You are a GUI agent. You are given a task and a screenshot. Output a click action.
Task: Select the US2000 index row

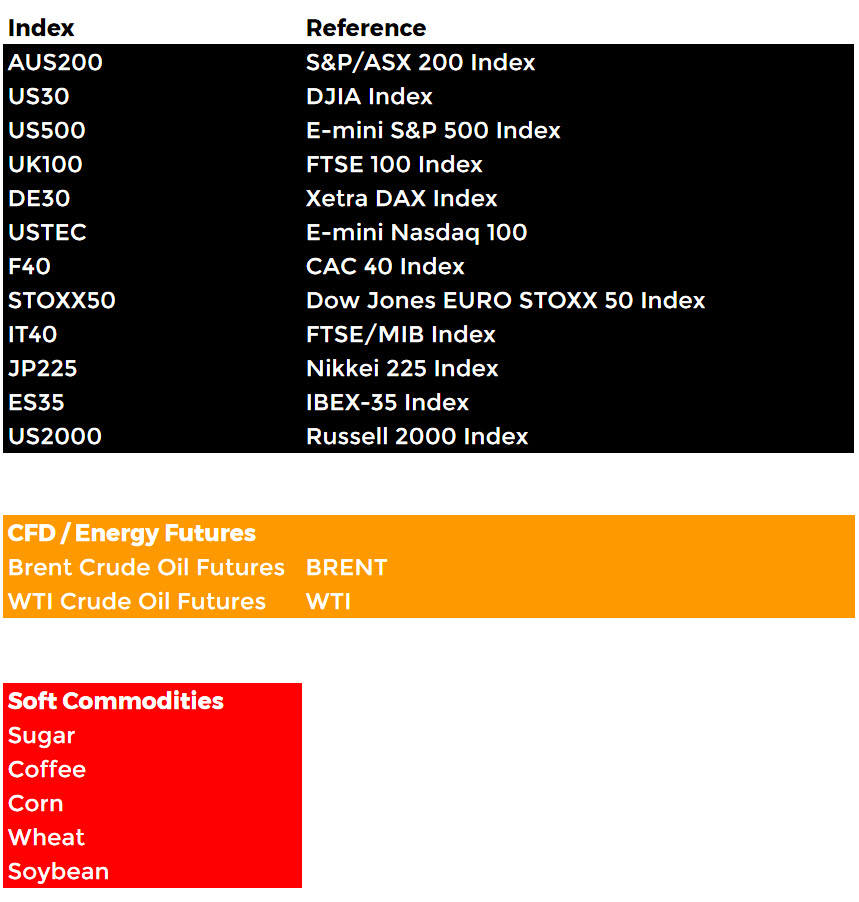(x=428, y=436)
